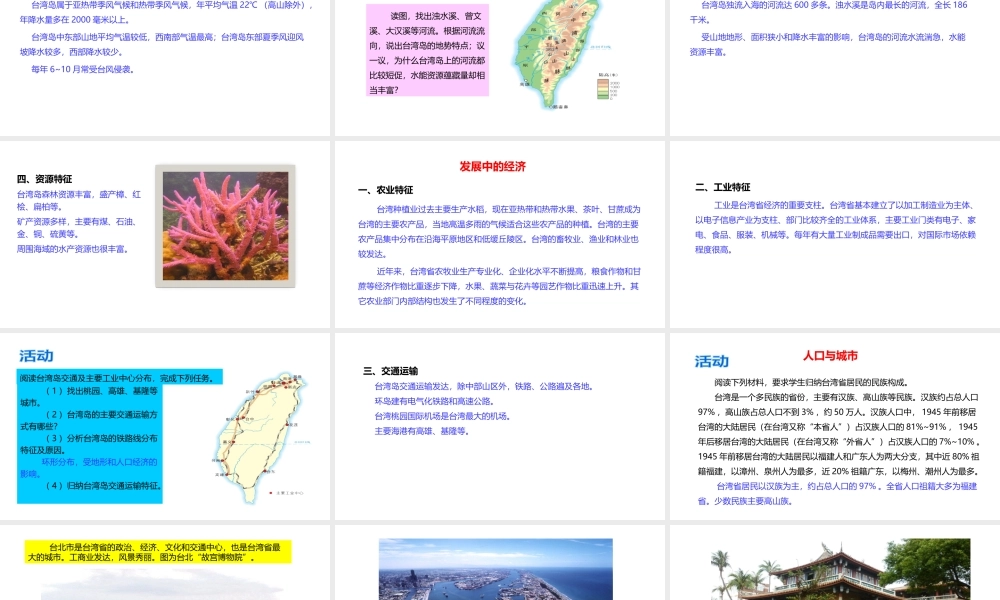The image size is (1000, 600).
Task: Open the 人口与城市 activity slide
Action: click(x=835, y=426)
